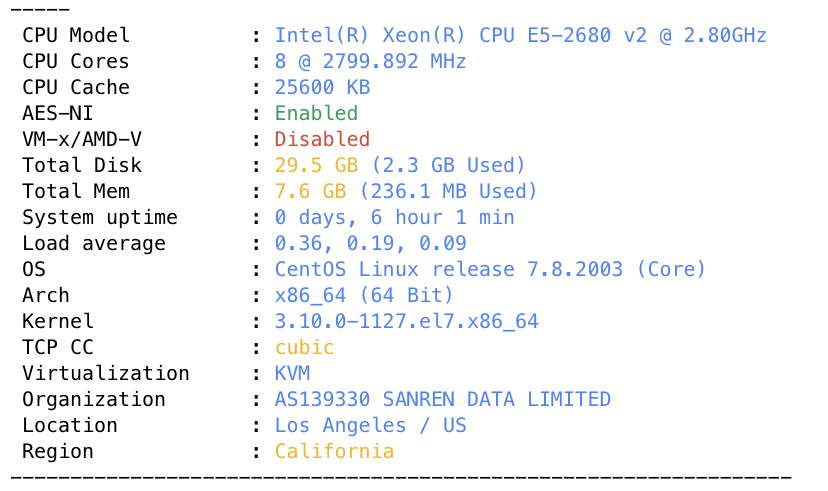The image size is (828, 491).
Task: Click the load average numbers
Action: click(370, 243)
